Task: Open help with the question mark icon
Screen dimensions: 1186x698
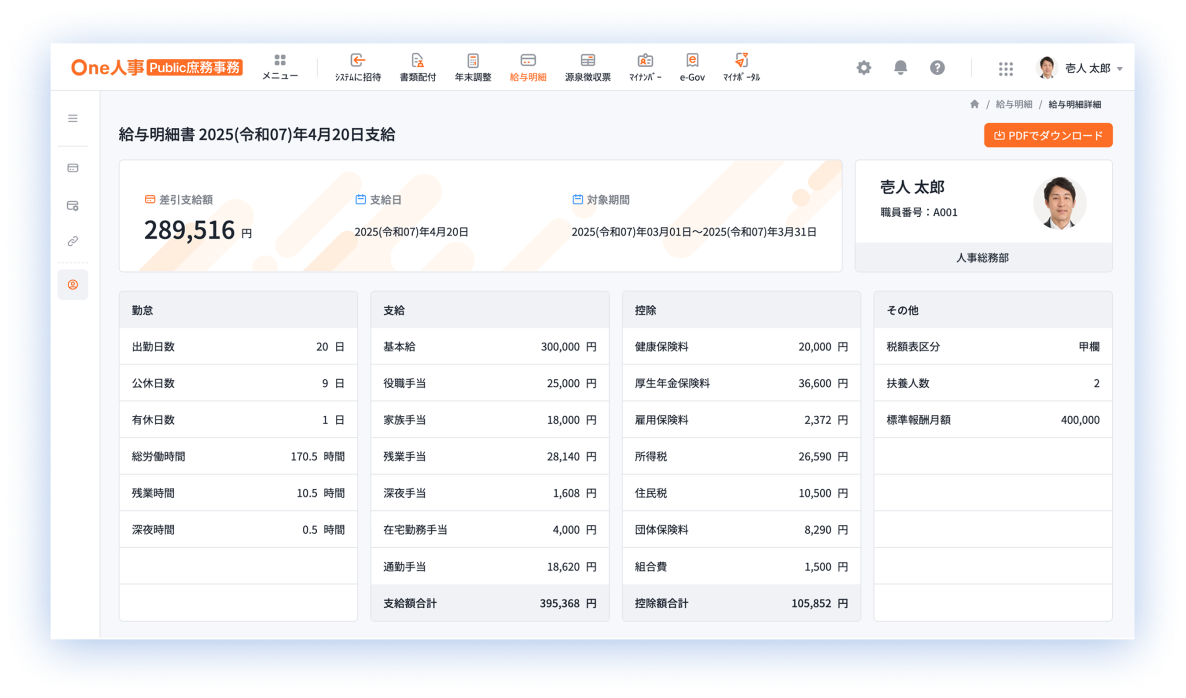Action: 937,67
